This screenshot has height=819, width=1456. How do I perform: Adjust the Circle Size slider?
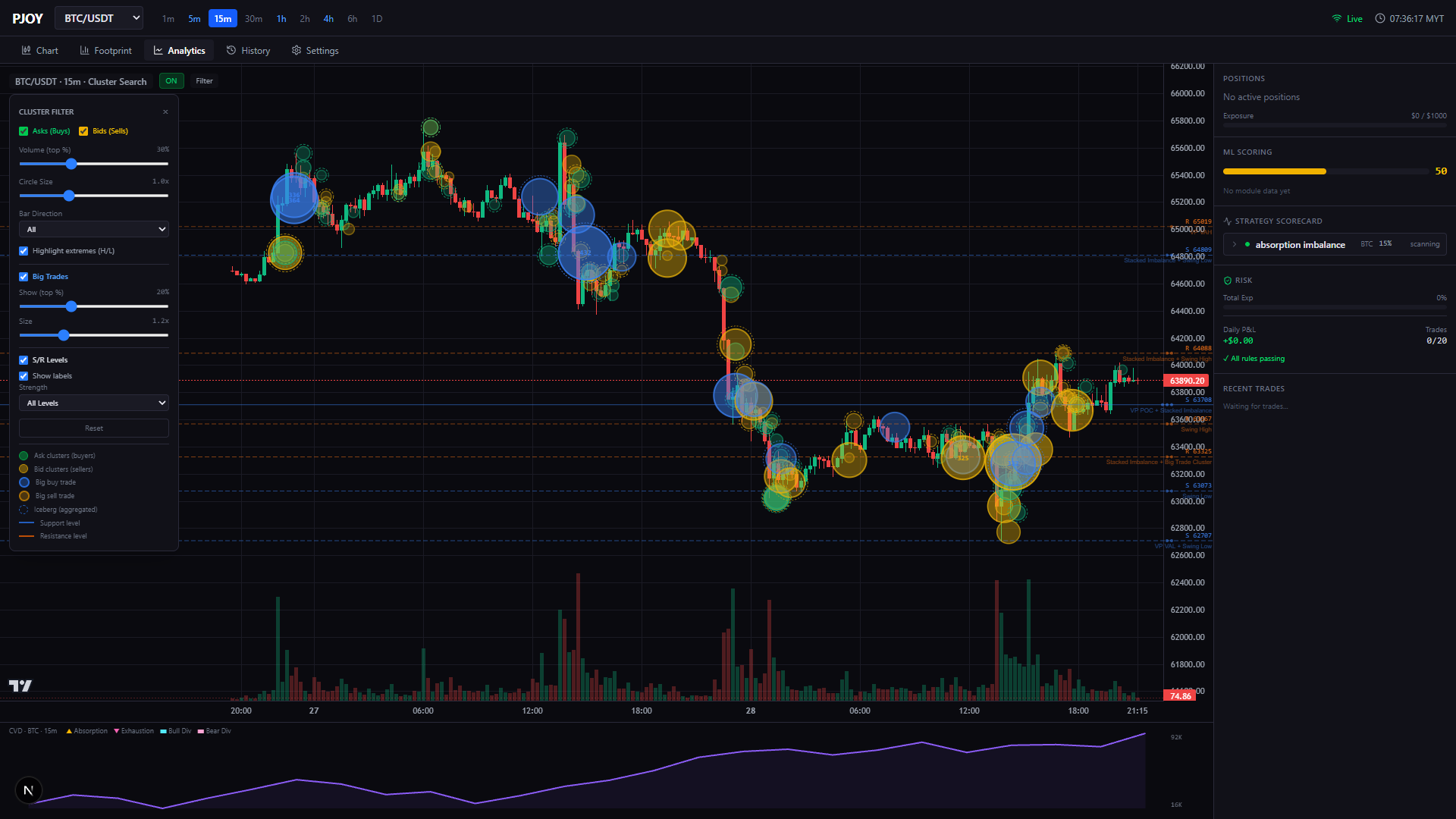[x=94, y=196]
